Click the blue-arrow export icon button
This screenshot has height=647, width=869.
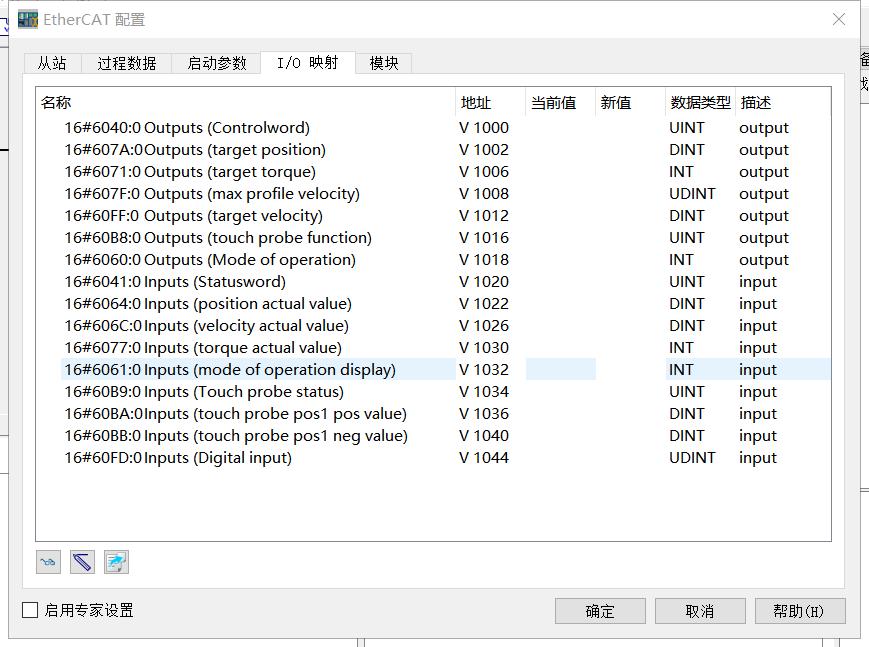pos(116,562)
